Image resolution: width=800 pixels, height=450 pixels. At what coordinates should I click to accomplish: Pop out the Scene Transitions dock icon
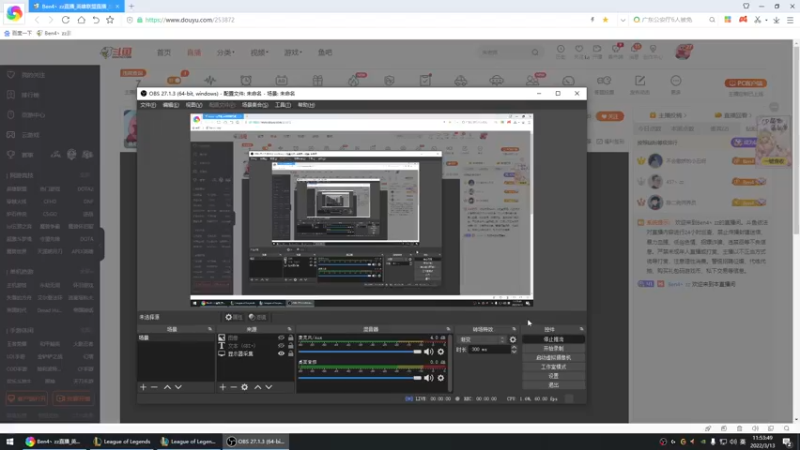[x=514, y=329]
